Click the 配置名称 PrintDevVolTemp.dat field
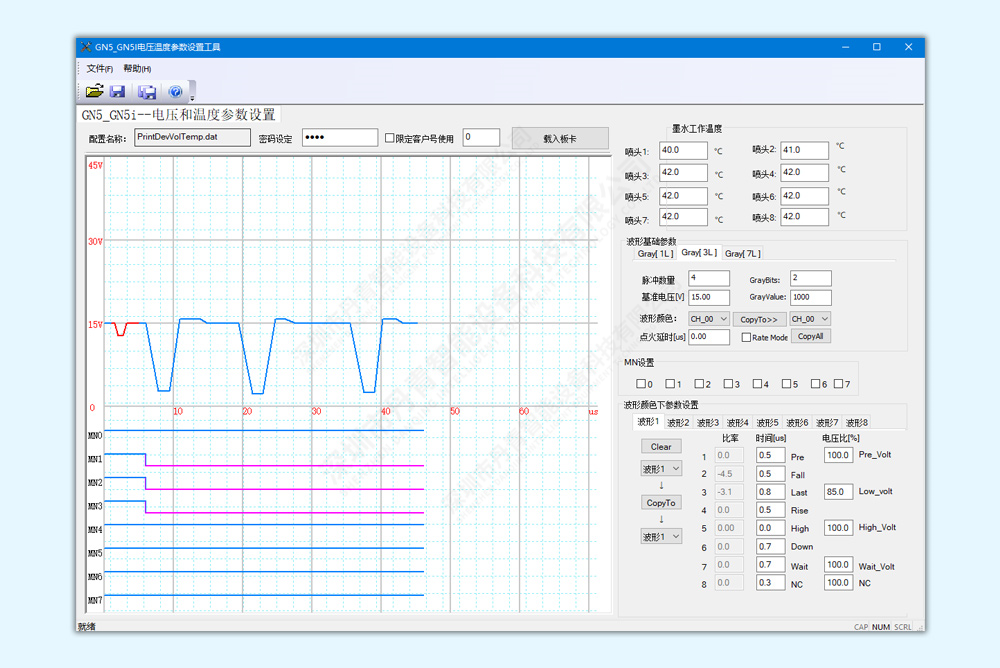Viewport: 1000px width, 668px height. click(x=192, y=137)
